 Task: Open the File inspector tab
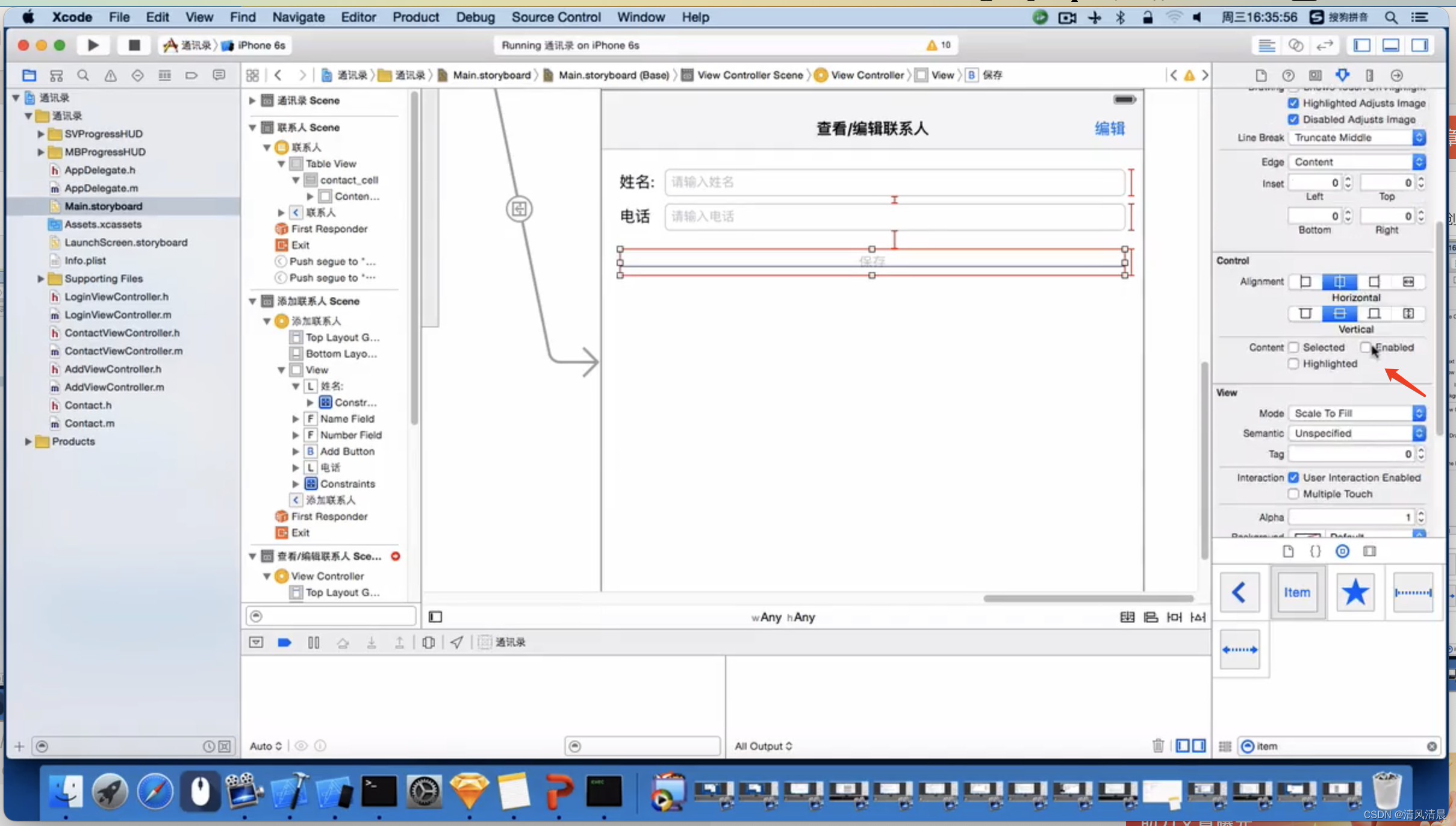[1261, 75]
